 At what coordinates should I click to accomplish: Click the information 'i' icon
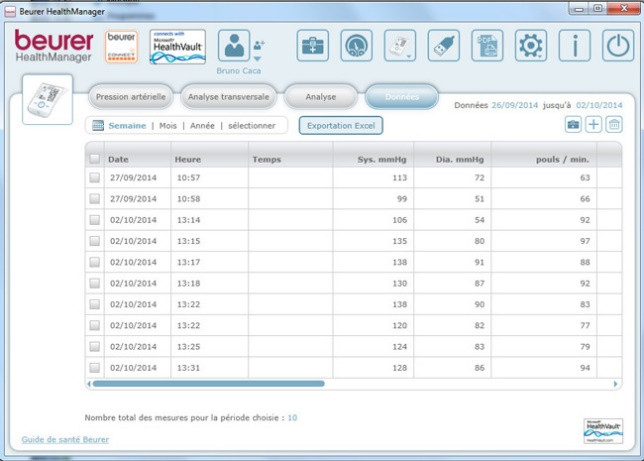point(574,46)
